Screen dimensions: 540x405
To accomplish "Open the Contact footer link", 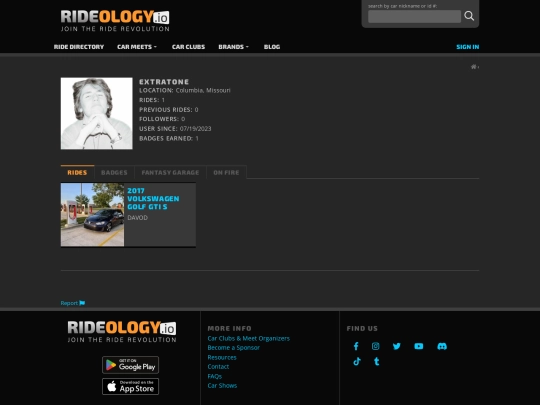I will (218, 366).
